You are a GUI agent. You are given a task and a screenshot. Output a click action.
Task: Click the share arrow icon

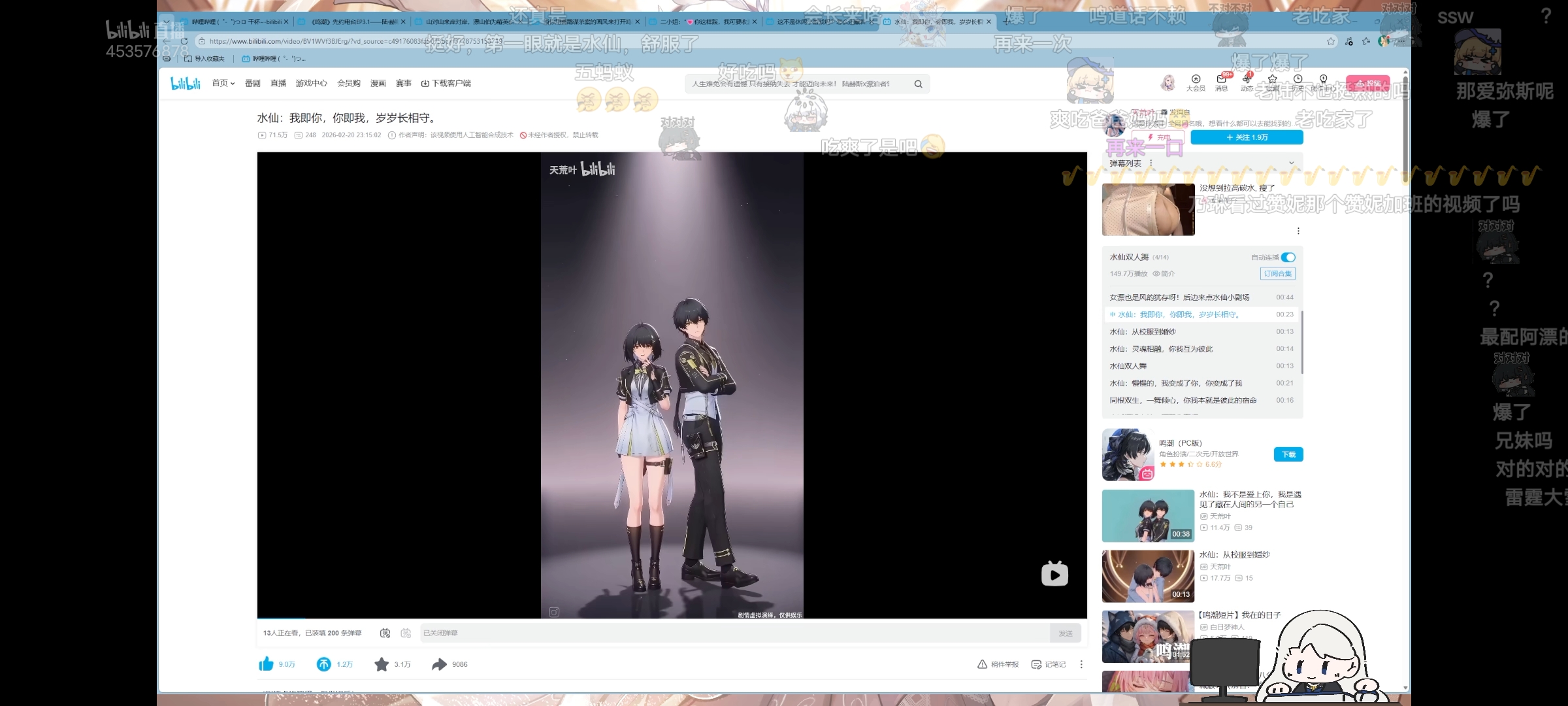[x=439, y=664]
